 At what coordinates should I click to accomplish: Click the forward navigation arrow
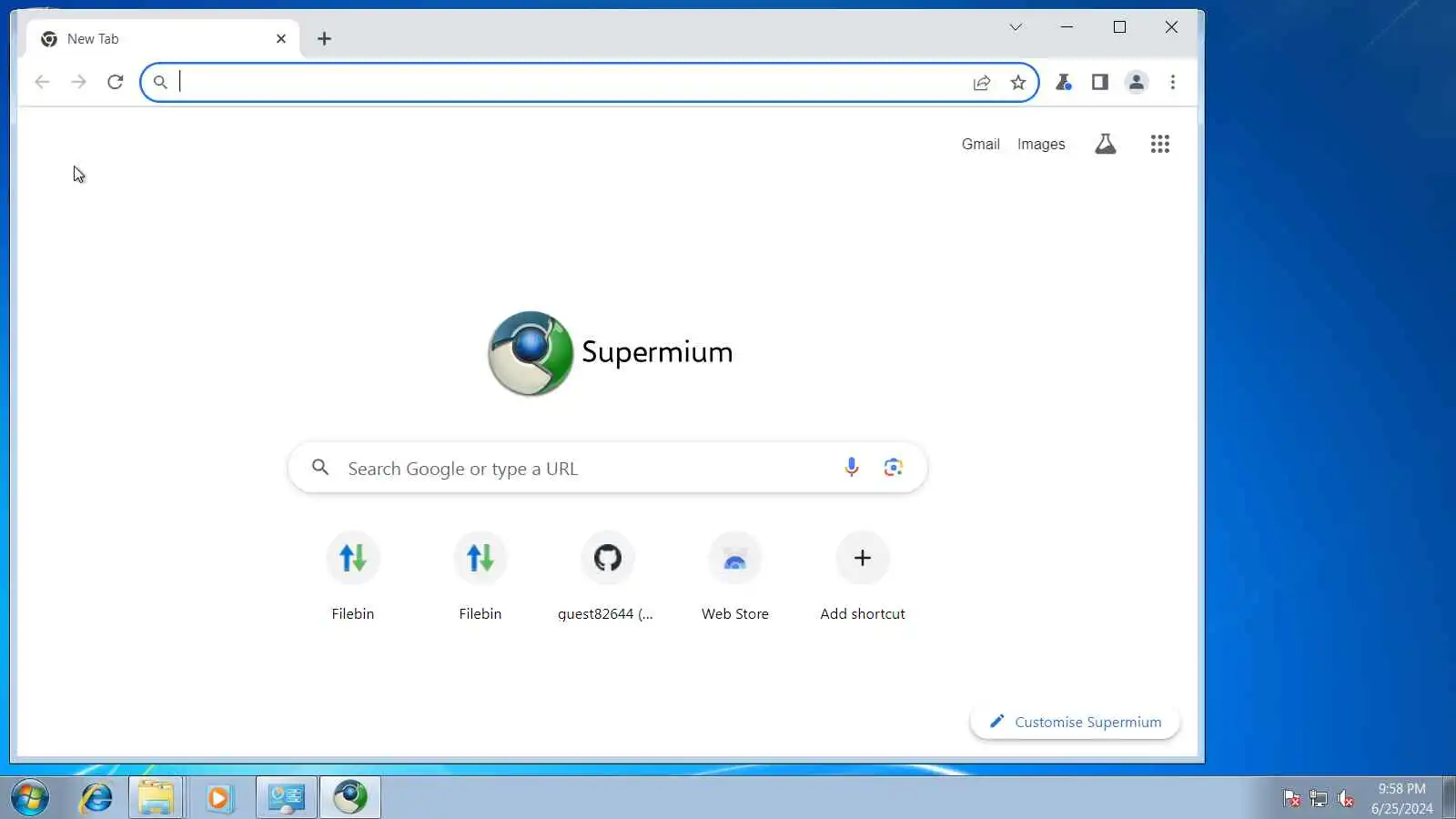(x=78, y=82)
